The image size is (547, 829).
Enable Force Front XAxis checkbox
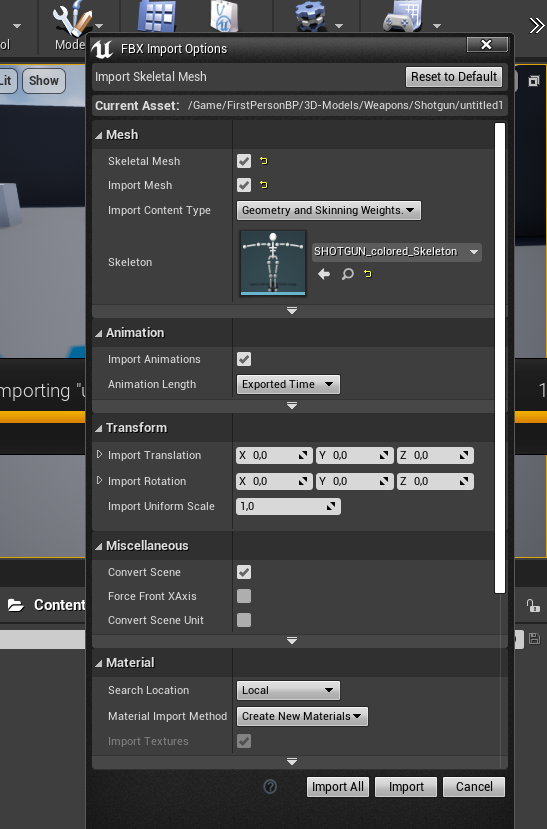point(244,596)
